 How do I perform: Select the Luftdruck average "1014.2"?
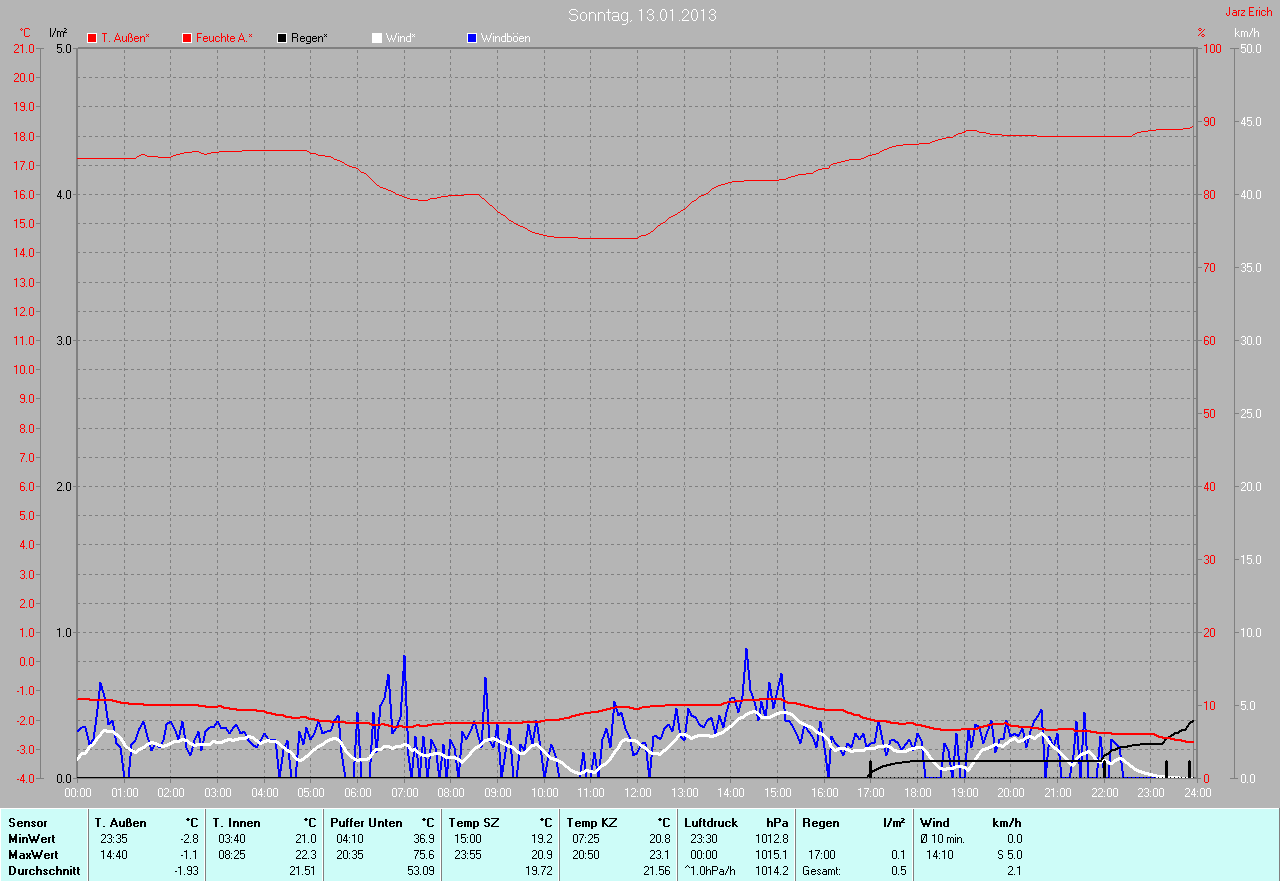coord(772,871)
